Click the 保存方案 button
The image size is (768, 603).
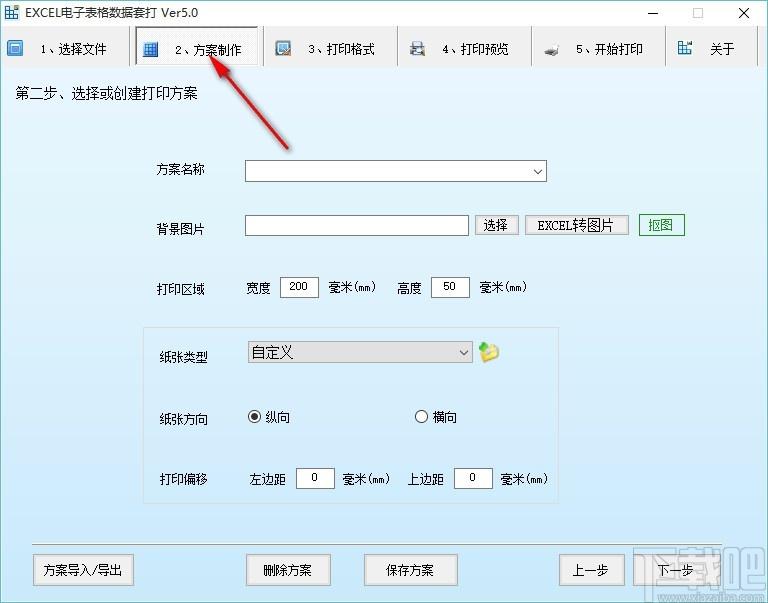(x=410, y=570)
